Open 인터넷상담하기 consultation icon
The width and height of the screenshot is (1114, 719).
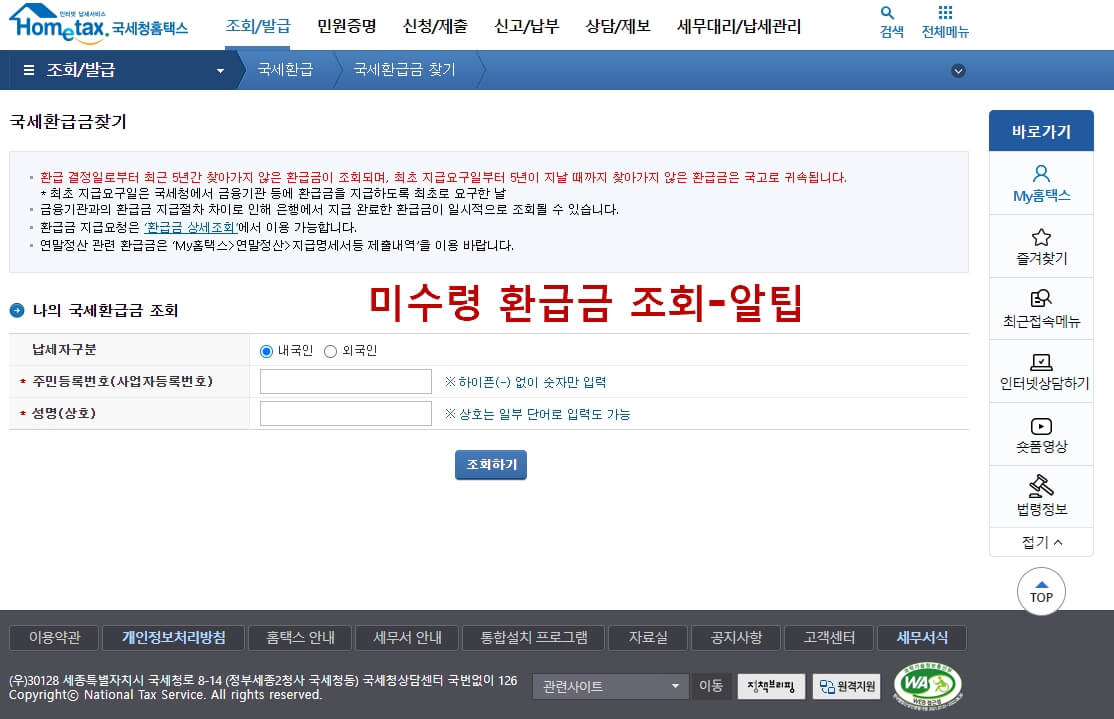coord(1041,371)
